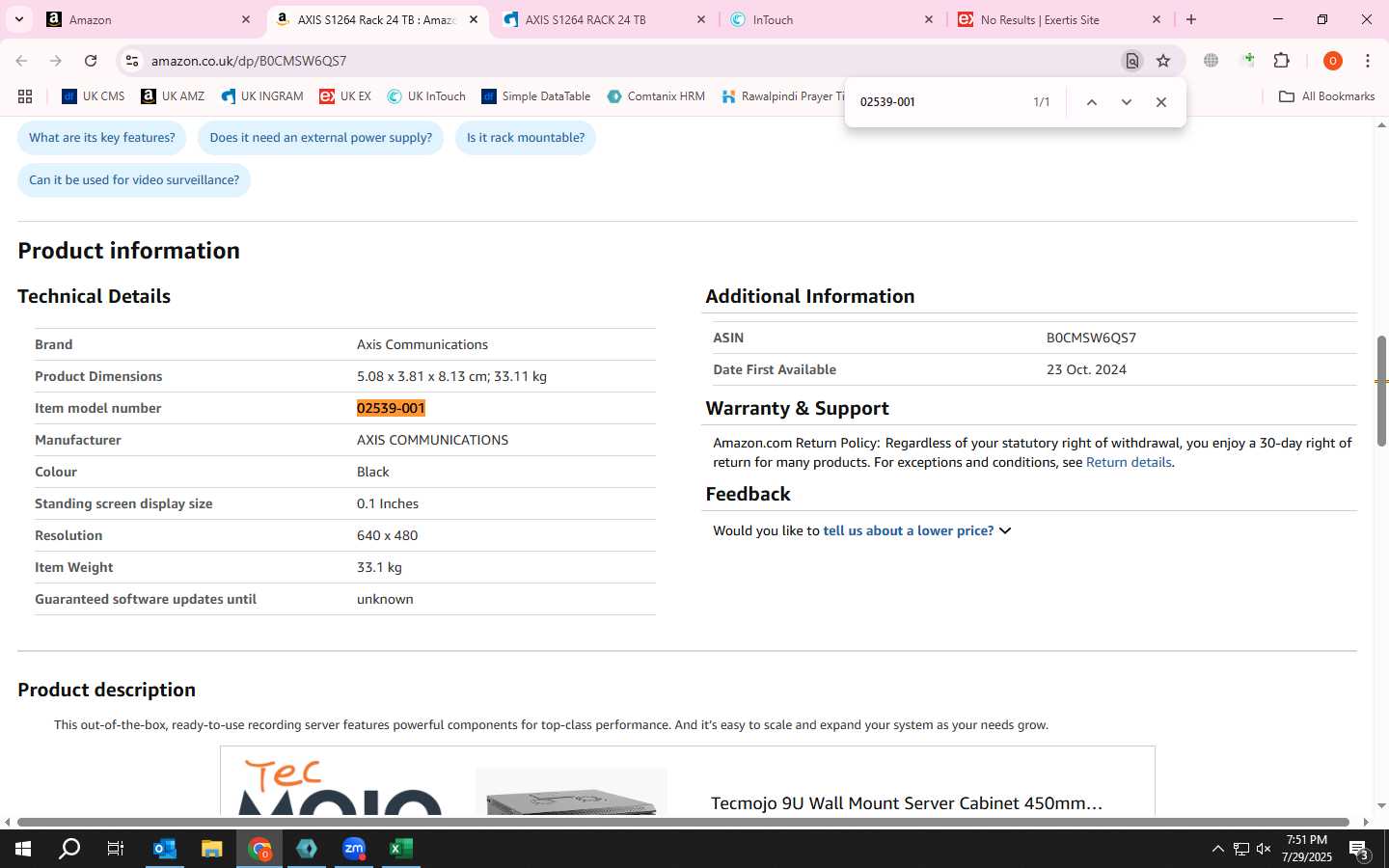This screenshot has height=868, width=1389.
Task: Open the UK AMZ bookmark
Action: 173,96
